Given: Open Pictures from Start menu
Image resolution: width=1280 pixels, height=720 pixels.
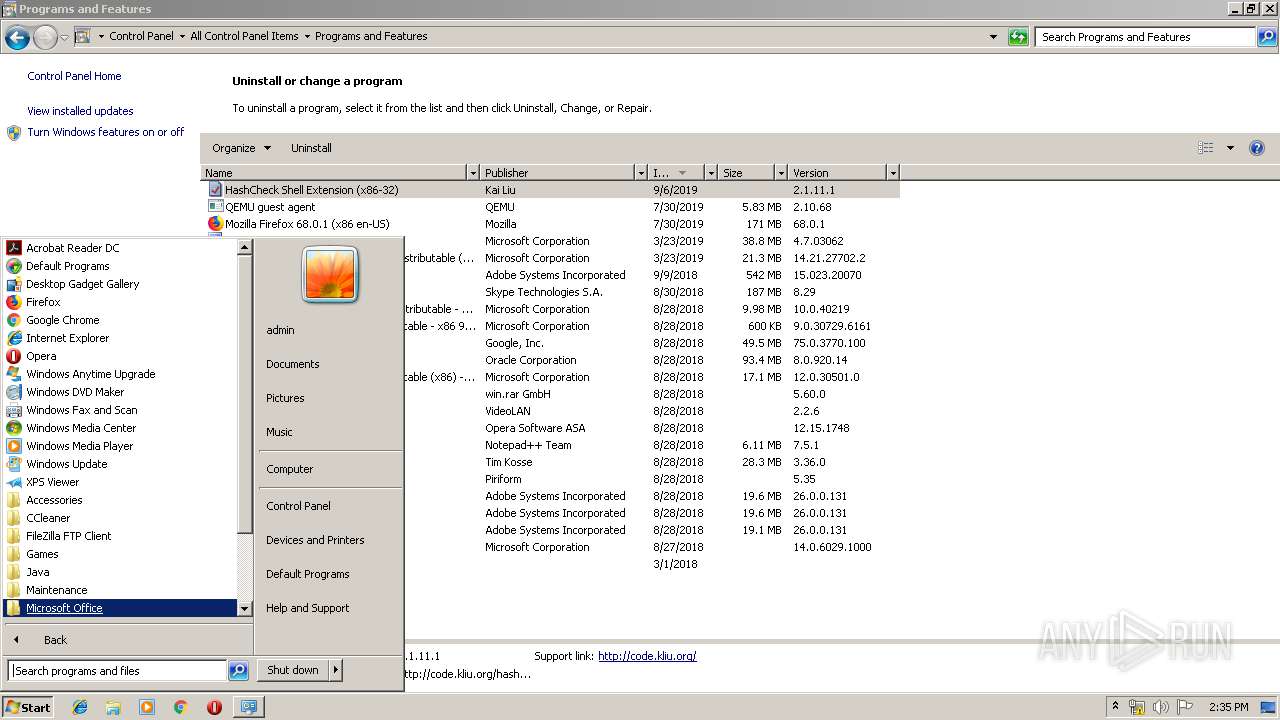Looking at the screenshot, I should tap(285, 398).
